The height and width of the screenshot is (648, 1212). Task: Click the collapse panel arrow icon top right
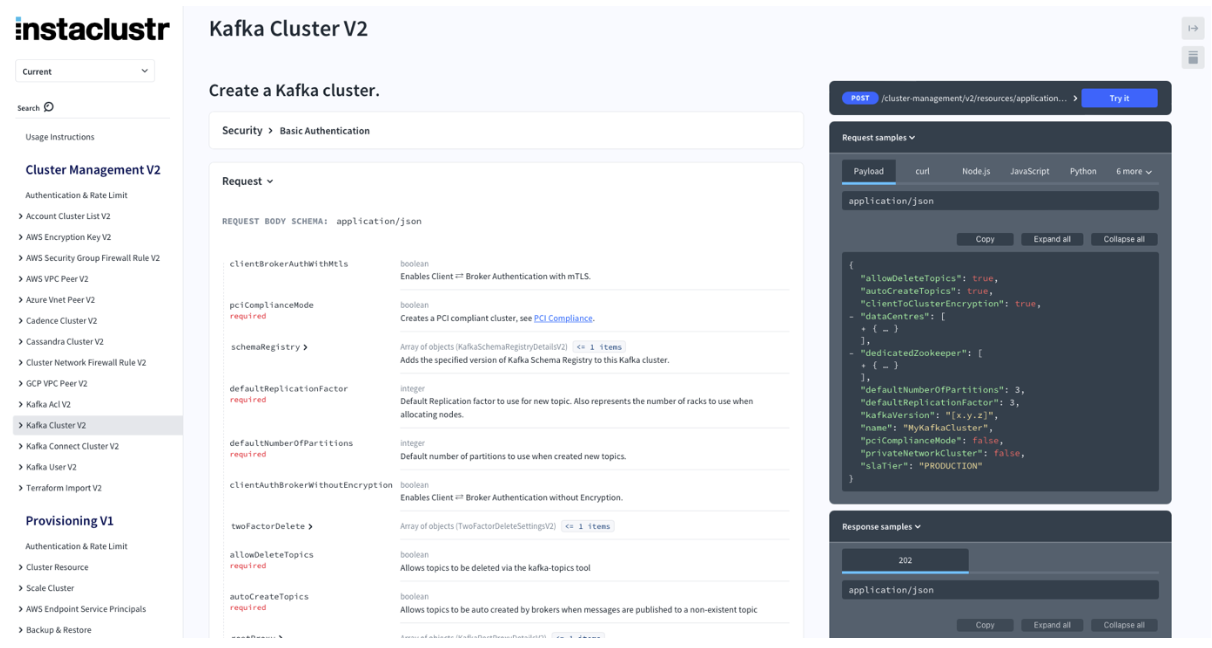coord(1192,28)
